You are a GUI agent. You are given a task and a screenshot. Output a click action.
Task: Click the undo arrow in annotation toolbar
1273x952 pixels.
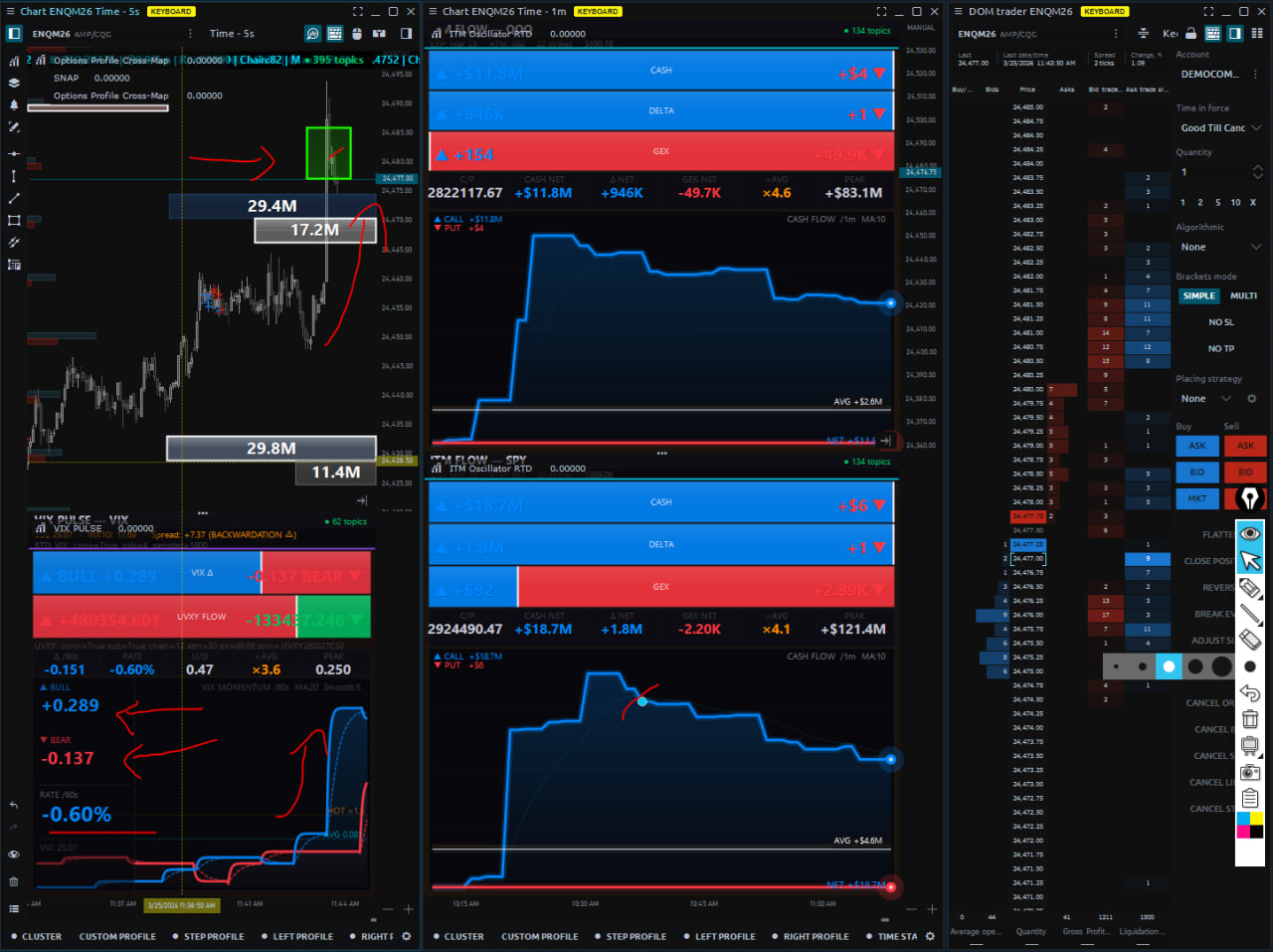click(x=1250, y=693)
